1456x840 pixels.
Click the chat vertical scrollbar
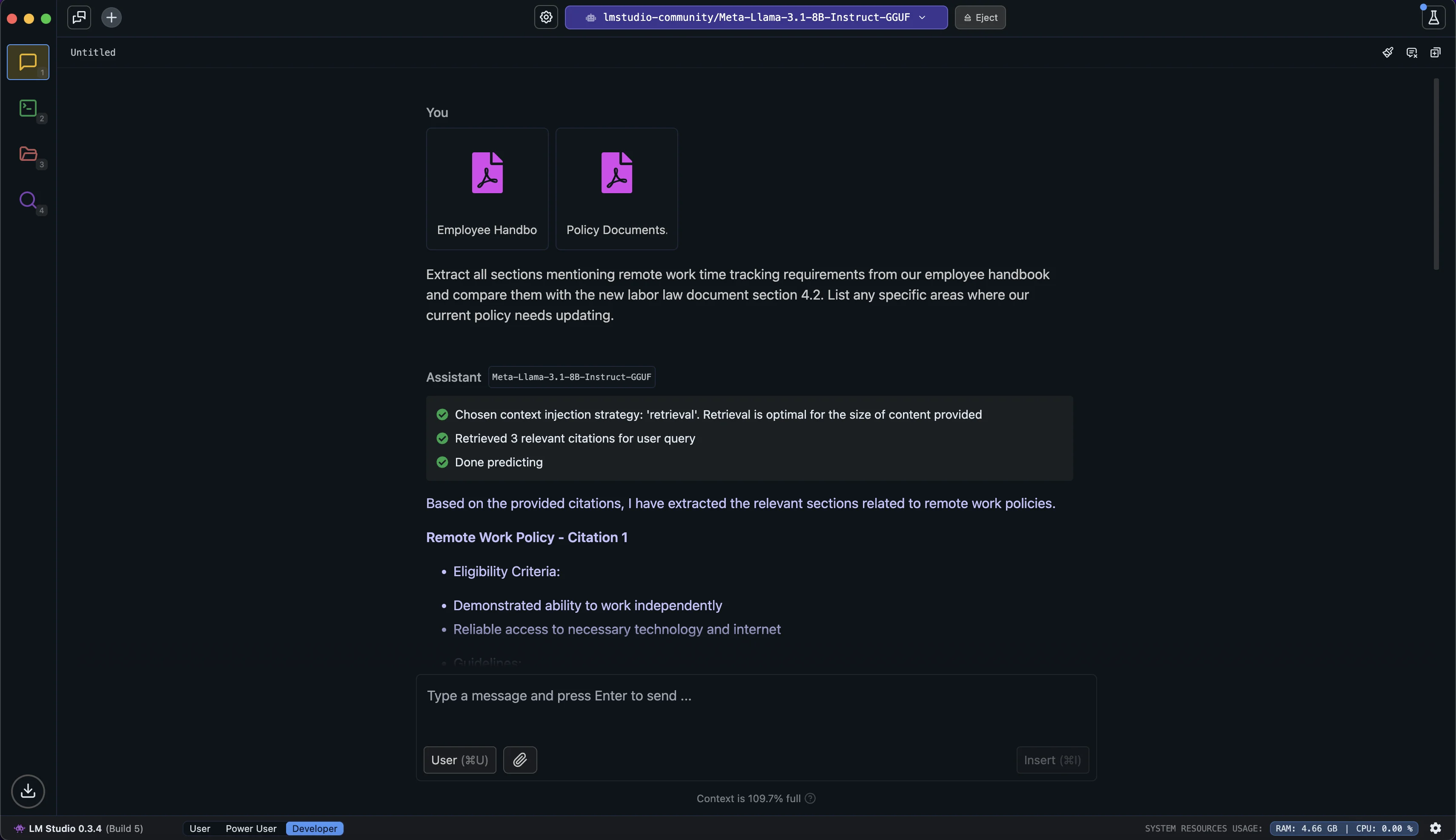(x=1436, y=173)
